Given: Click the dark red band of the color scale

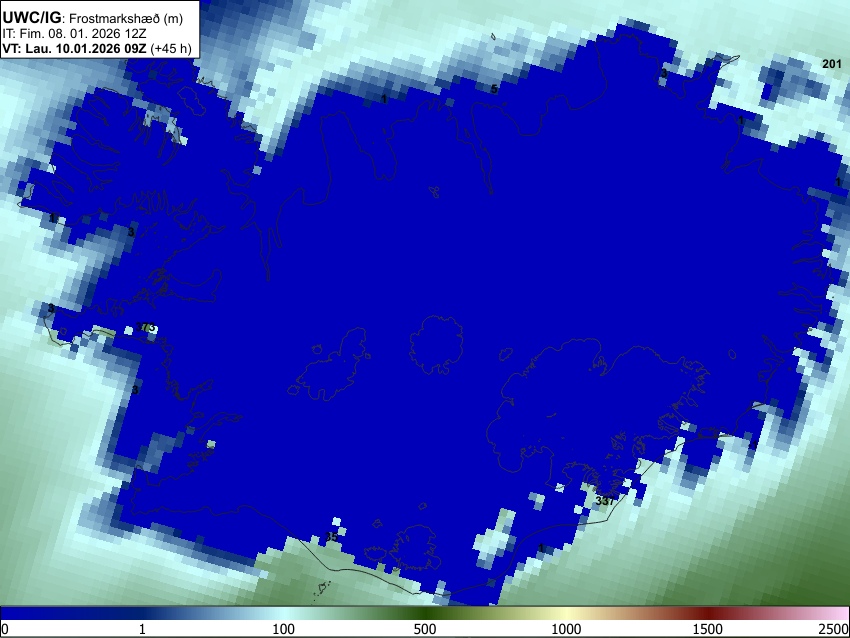Looking at the screenshot, I should 707,613.
